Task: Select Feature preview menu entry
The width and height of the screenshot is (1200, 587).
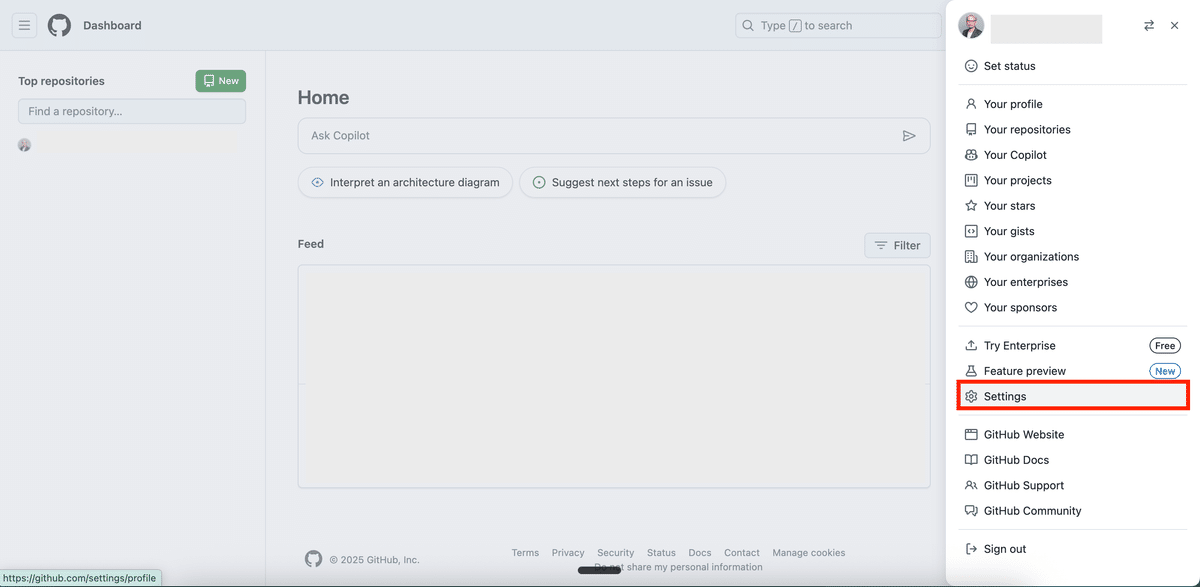Action: (x=1024, y=371)
